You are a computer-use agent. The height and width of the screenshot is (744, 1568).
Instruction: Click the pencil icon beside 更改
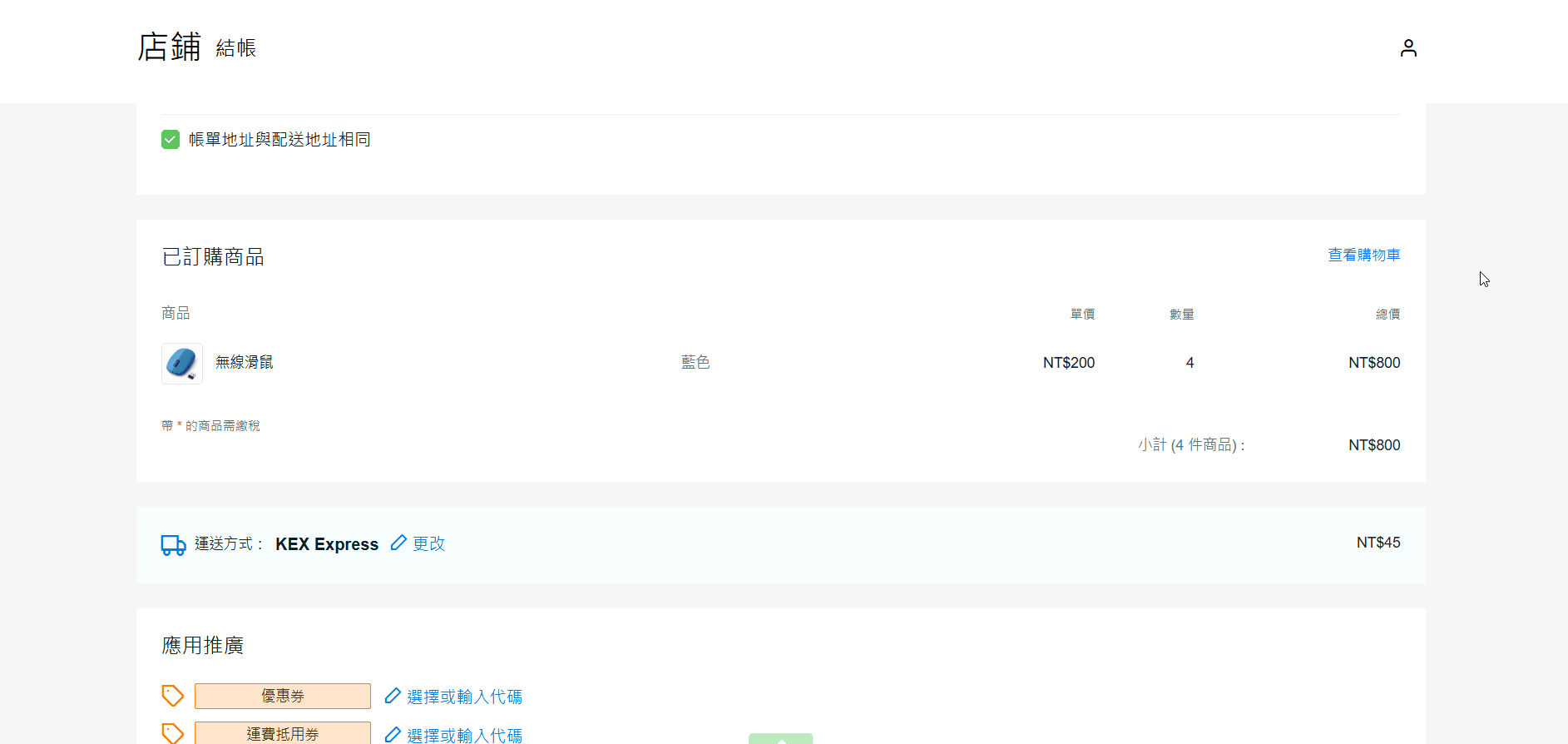pyautogui.click(x=398, y=543)
